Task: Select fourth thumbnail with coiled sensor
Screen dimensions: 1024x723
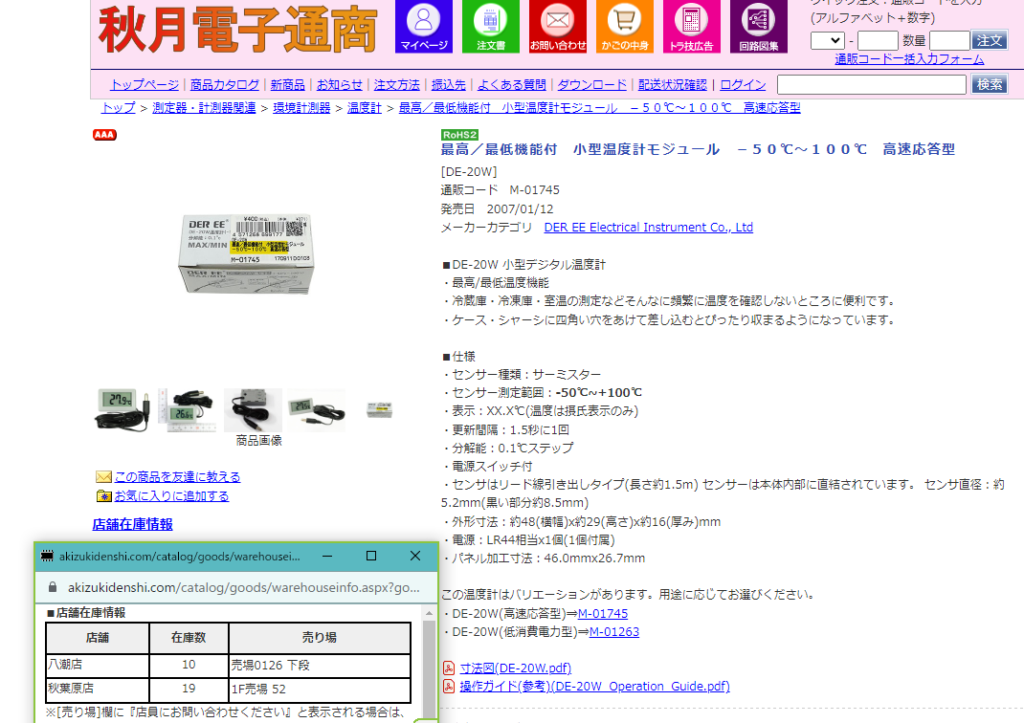Action: pos(317,410)
